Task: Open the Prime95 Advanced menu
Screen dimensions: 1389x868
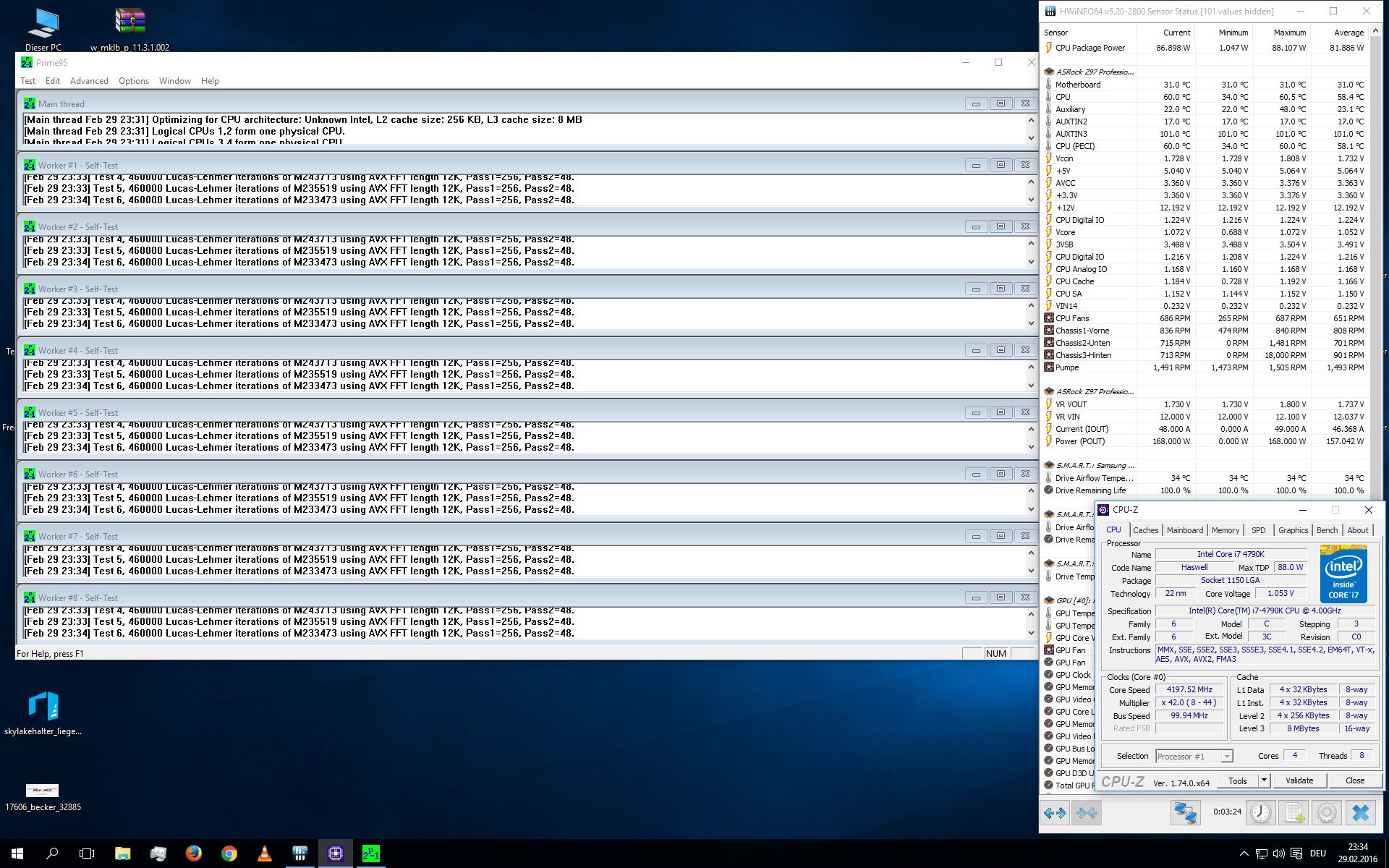Action: coord(89,81)
